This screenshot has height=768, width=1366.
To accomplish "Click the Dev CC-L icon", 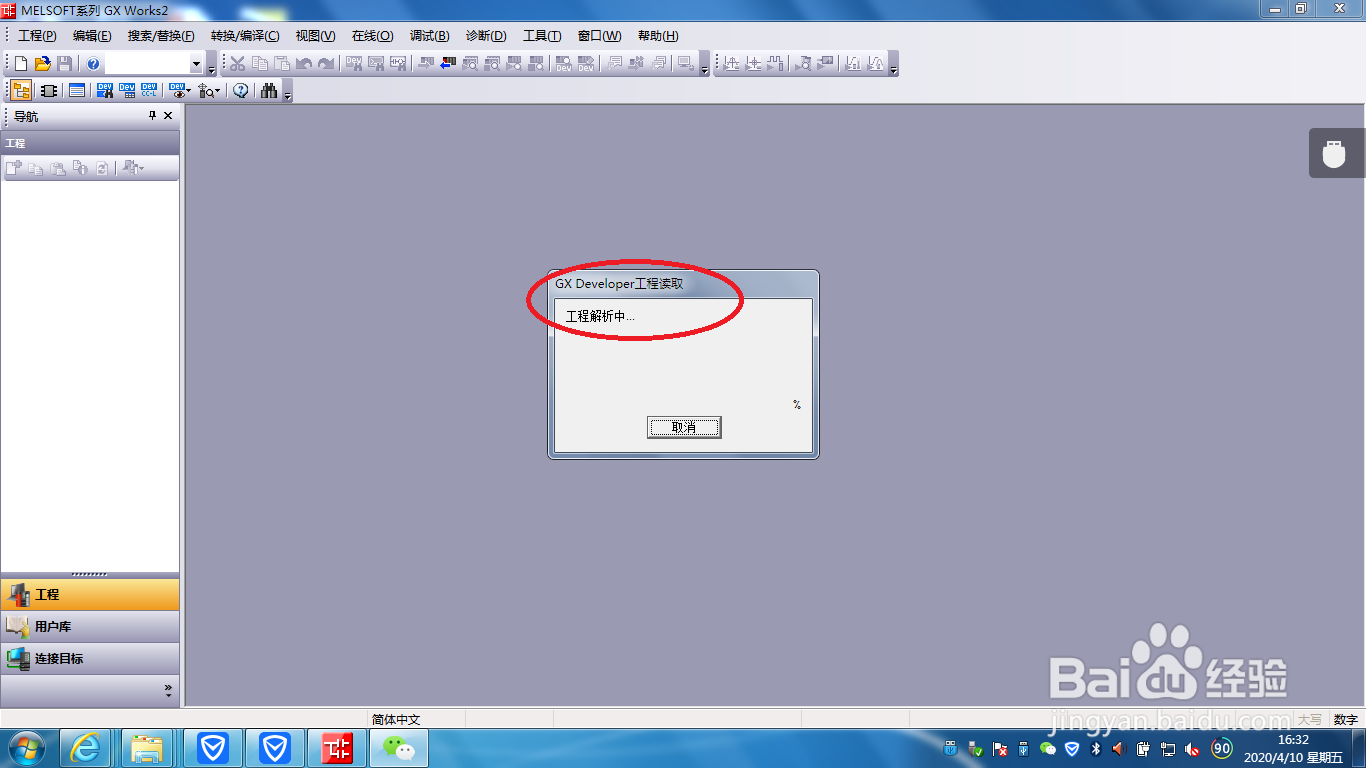I will pyautogui.click(x=149, y=91).
